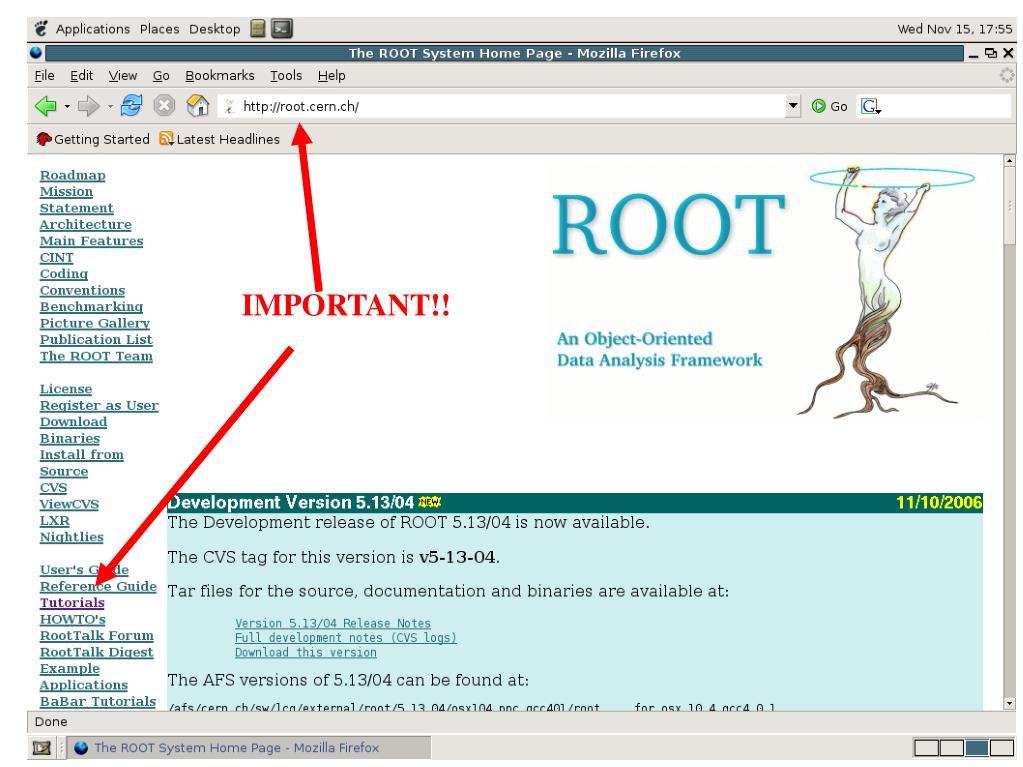This screenshot has height=767, width=1023.
Task: Click the Stop loading icon
Action: (x=164, y=105)
